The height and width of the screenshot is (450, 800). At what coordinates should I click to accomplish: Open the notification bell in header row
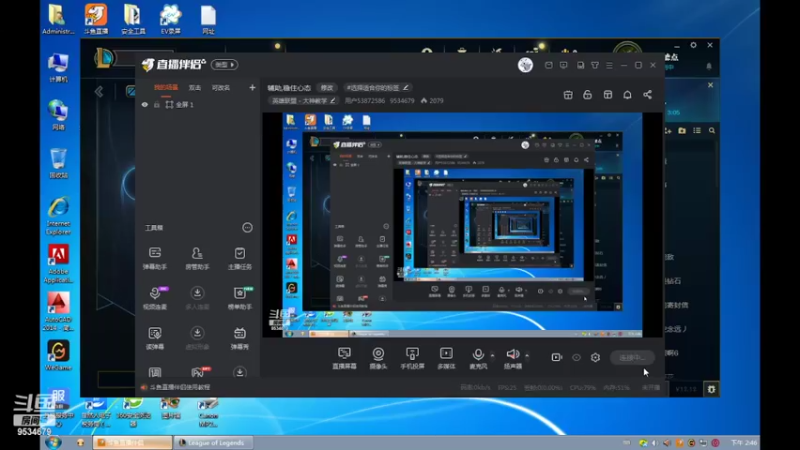click(x=627, y=95)
